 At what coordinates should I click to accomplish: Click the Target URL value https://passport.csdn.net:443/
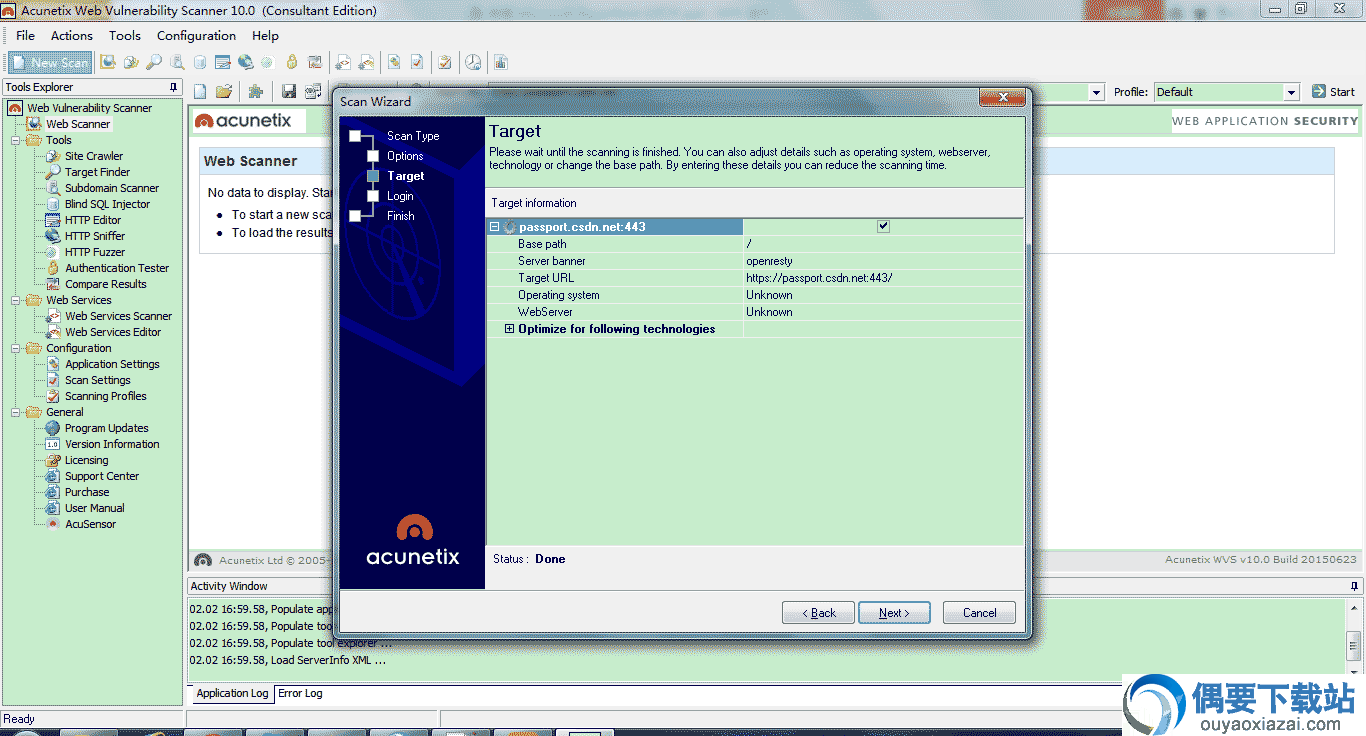click(x=819, y=278)
